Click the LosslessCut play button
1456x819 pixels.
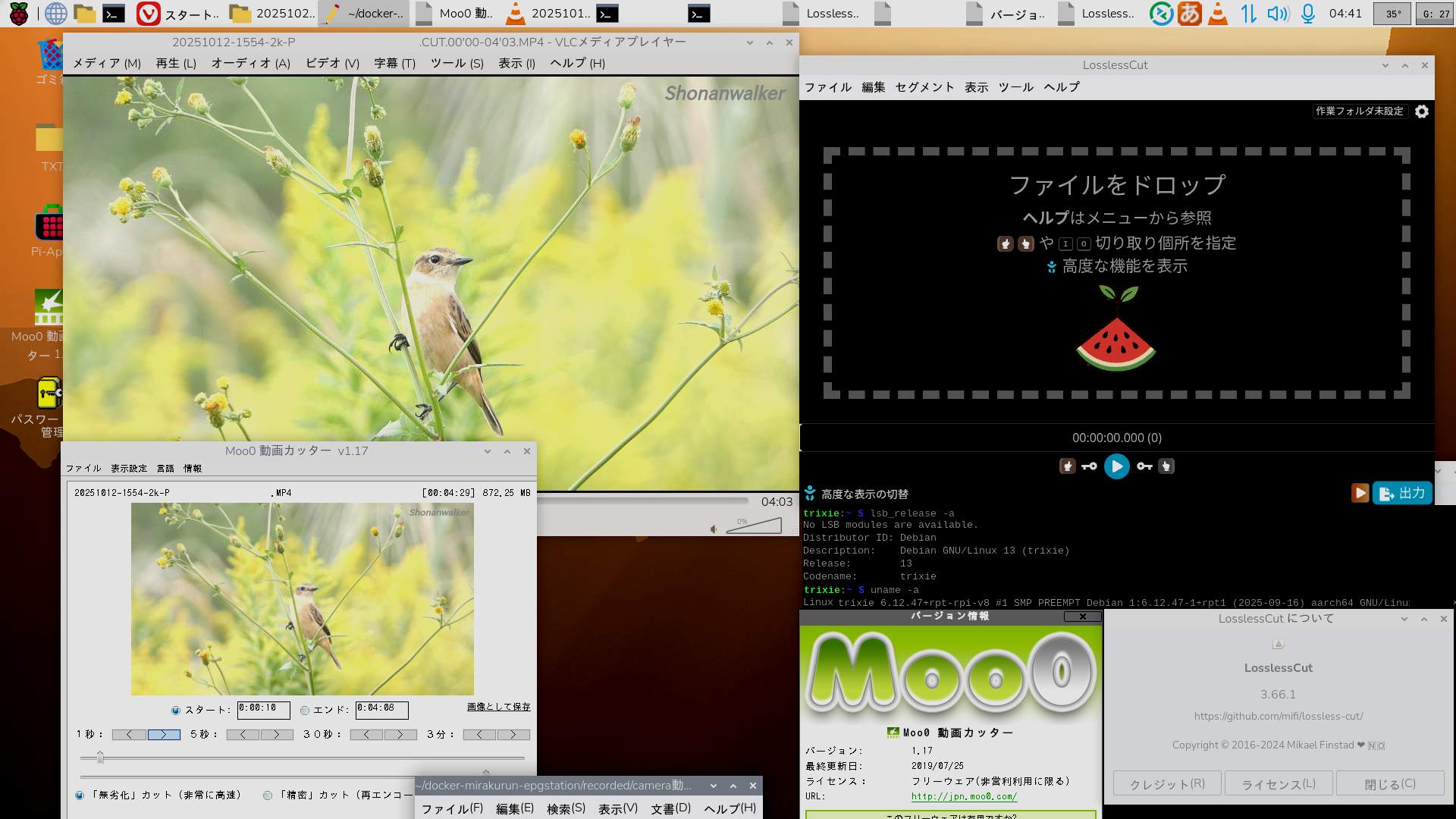pyautogui.click(x=1116, y=466)
